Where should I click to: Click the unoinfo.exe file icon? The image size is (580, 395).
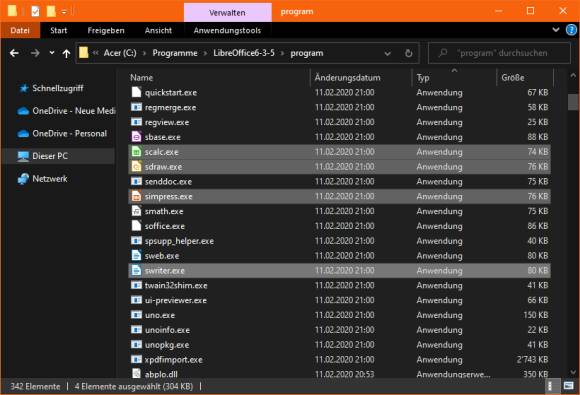136,330
